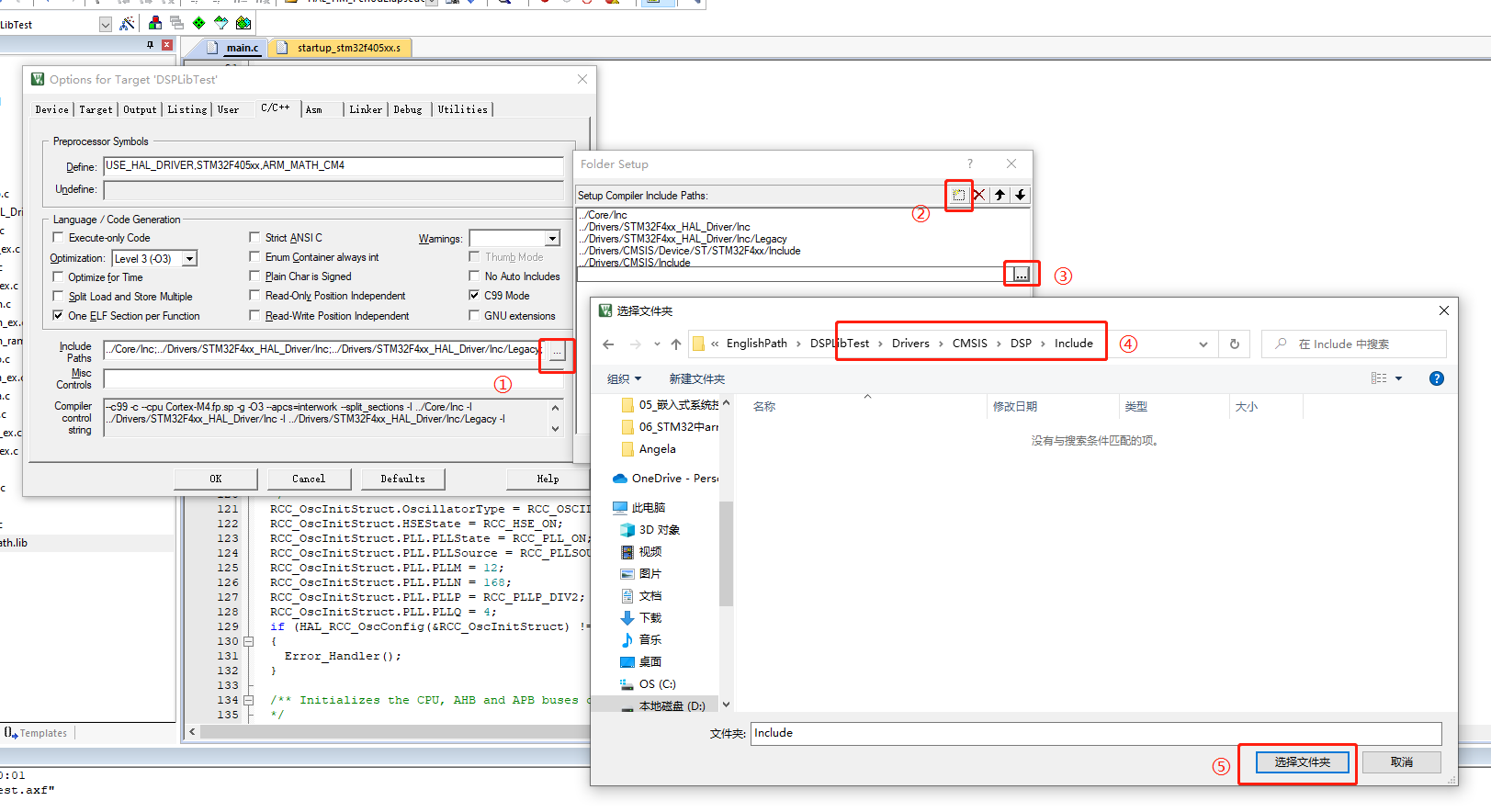This screenshot has height=812, width=1491.
Task: Collapse line 130 code fold marker
Action: click(x=248, y=641)
